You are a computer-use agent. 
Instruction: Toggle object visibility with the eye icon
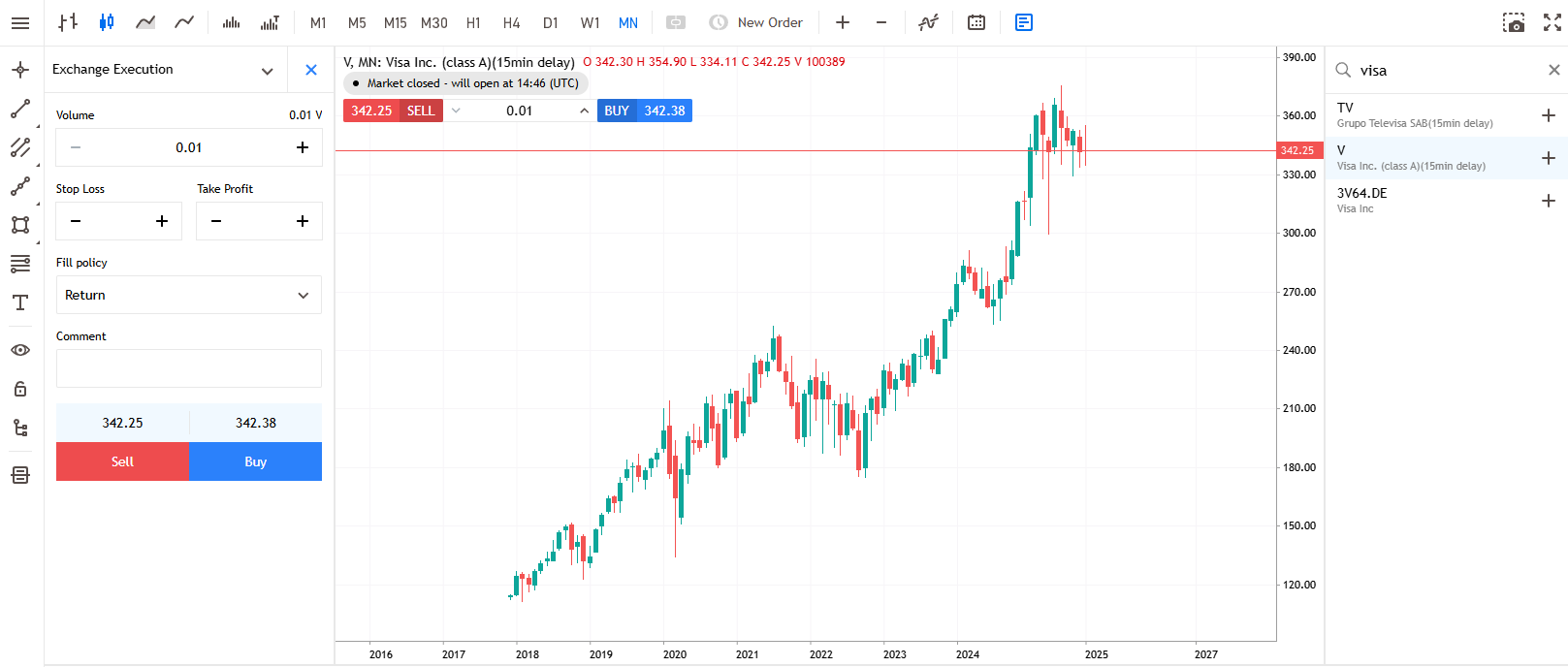tap(20, 350)
